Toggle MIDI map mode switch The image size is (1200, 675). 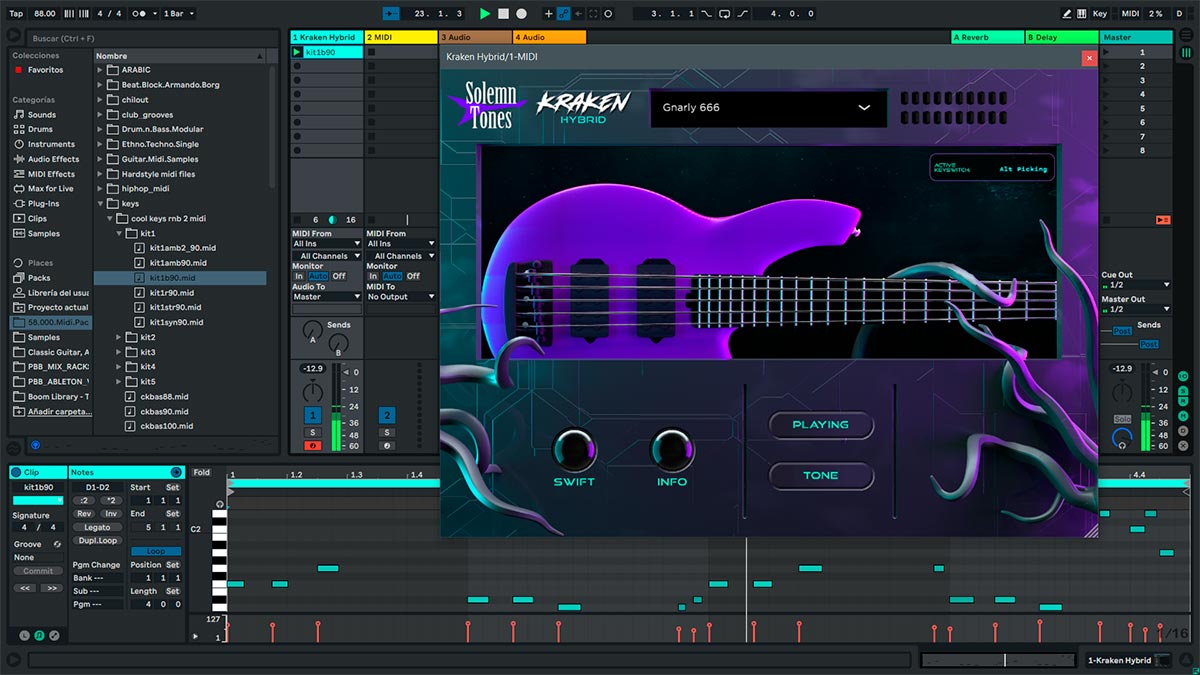coord(1130,14)
